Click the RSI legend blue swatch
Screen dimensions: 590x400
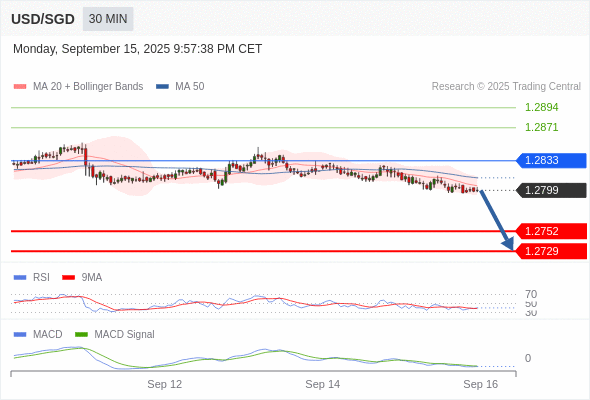(x=20, y=278)
